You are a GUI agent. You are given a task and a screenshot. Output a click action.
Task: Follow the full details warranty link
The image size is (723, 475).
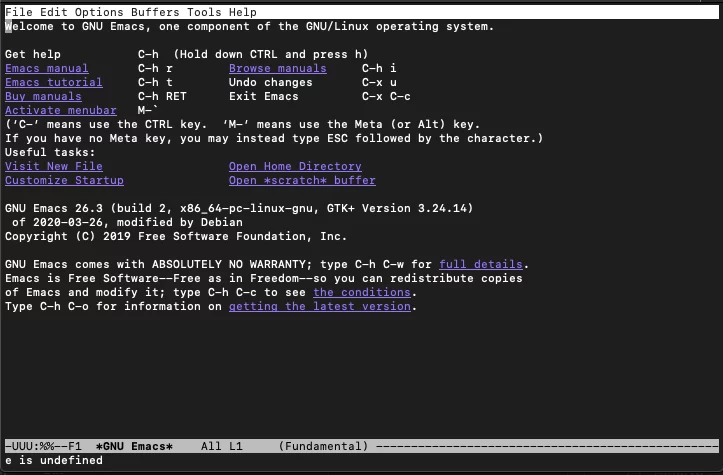(480, 264)
